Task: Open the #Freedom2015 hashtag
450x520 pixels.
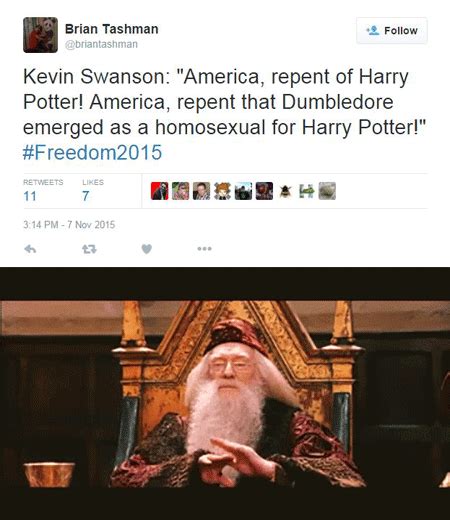Action: pyautogui.click(x=92, y=152)
